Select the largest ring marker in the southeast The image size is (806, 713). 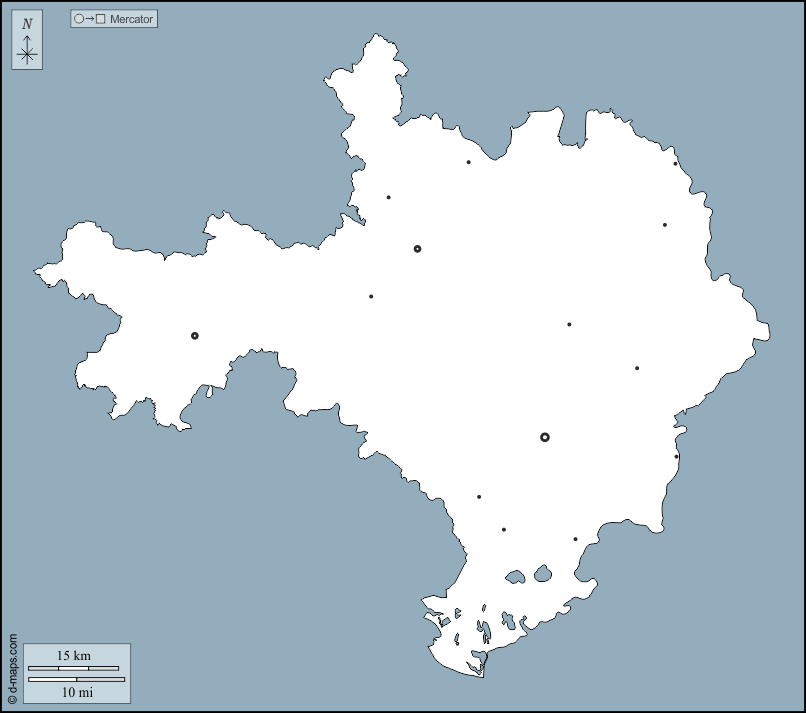pos(545,437)
